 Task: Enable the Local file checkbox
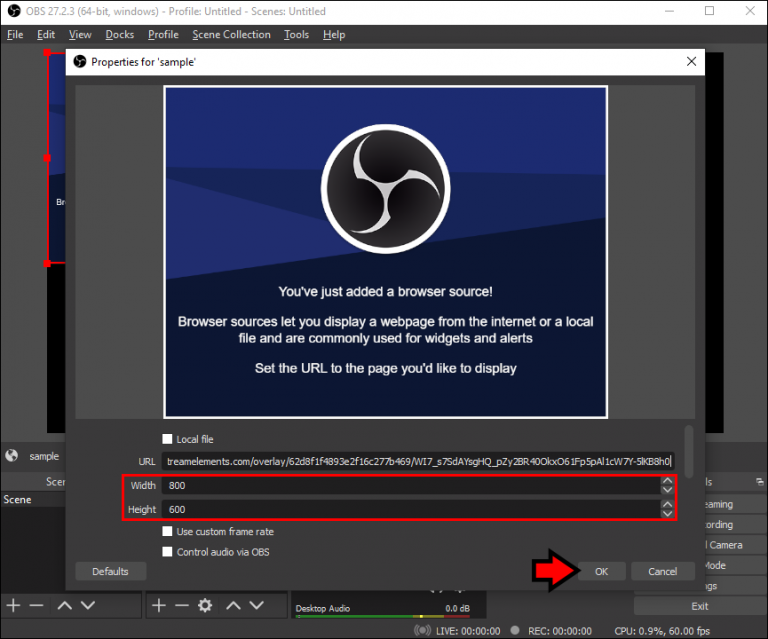click(168, 439)
